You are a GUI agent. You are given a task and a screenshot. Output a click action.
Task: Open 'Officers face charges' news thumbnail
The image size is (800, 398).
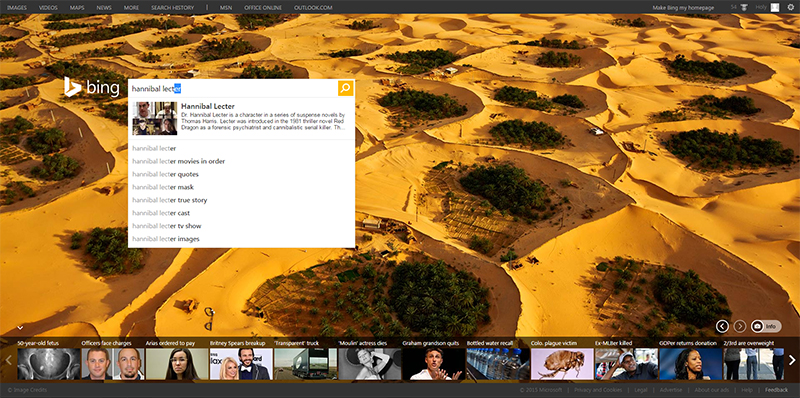(x=113, y=363)
